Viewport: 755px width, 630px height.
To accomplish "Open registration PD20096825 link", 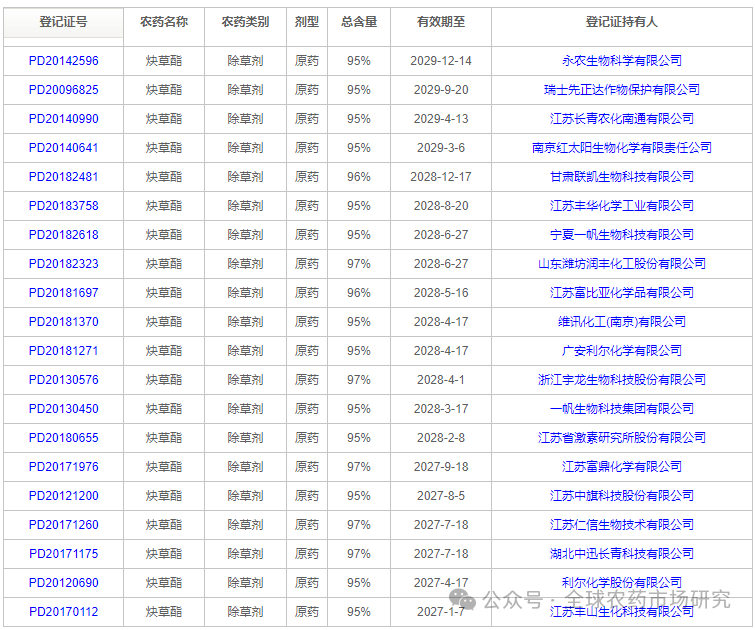I will (64, 90).
